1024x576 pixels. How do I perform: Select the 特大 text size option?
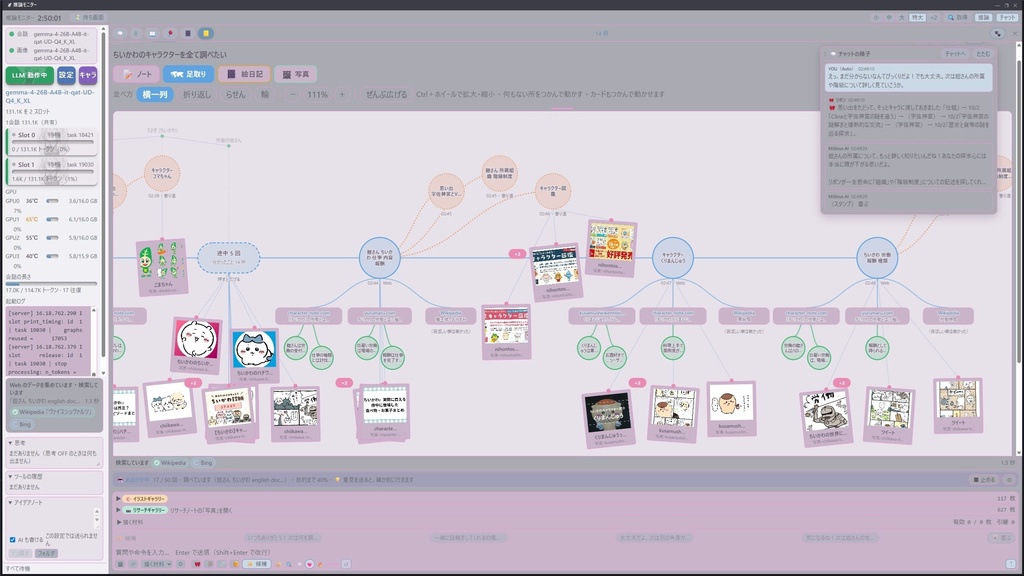click(x=918, y=18)
